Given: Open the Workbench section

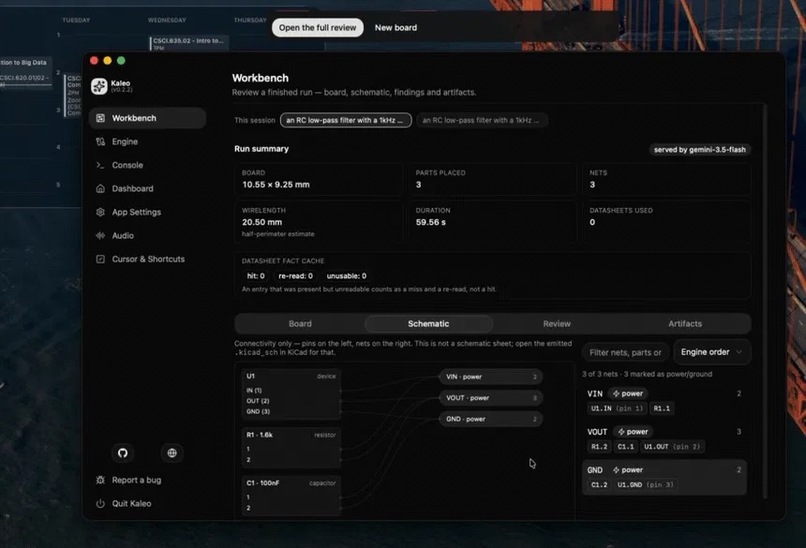Looking at the screenshot, I should pyautogui.click(x=148, y=118).
